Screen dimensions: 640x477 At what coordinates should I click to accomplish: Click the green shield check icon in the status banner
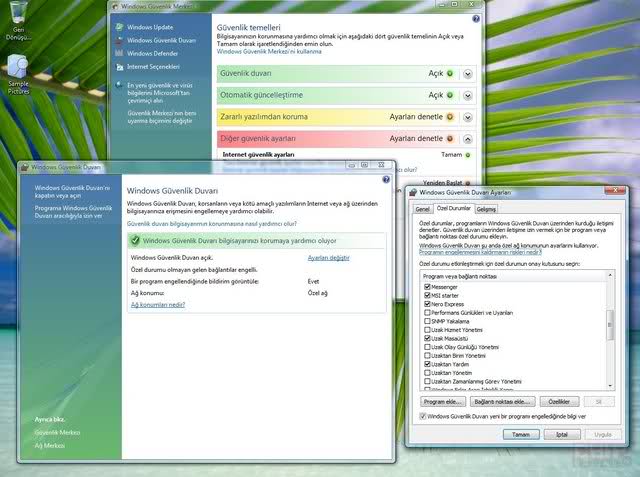(135, 241)
